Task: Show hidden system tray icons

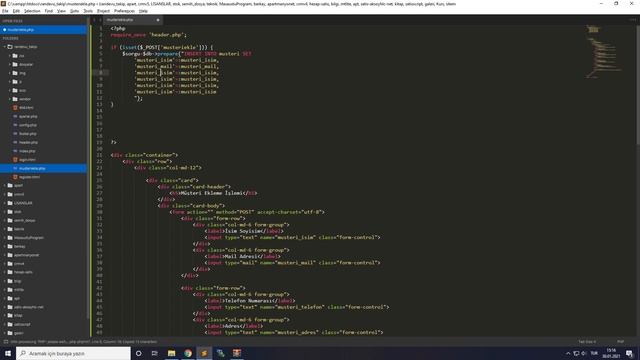Action: coord(568,353)
